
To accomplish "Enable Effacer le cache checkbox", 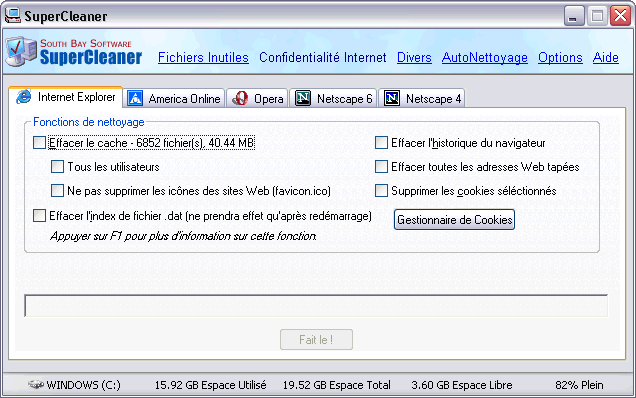I will click(39, 143).
